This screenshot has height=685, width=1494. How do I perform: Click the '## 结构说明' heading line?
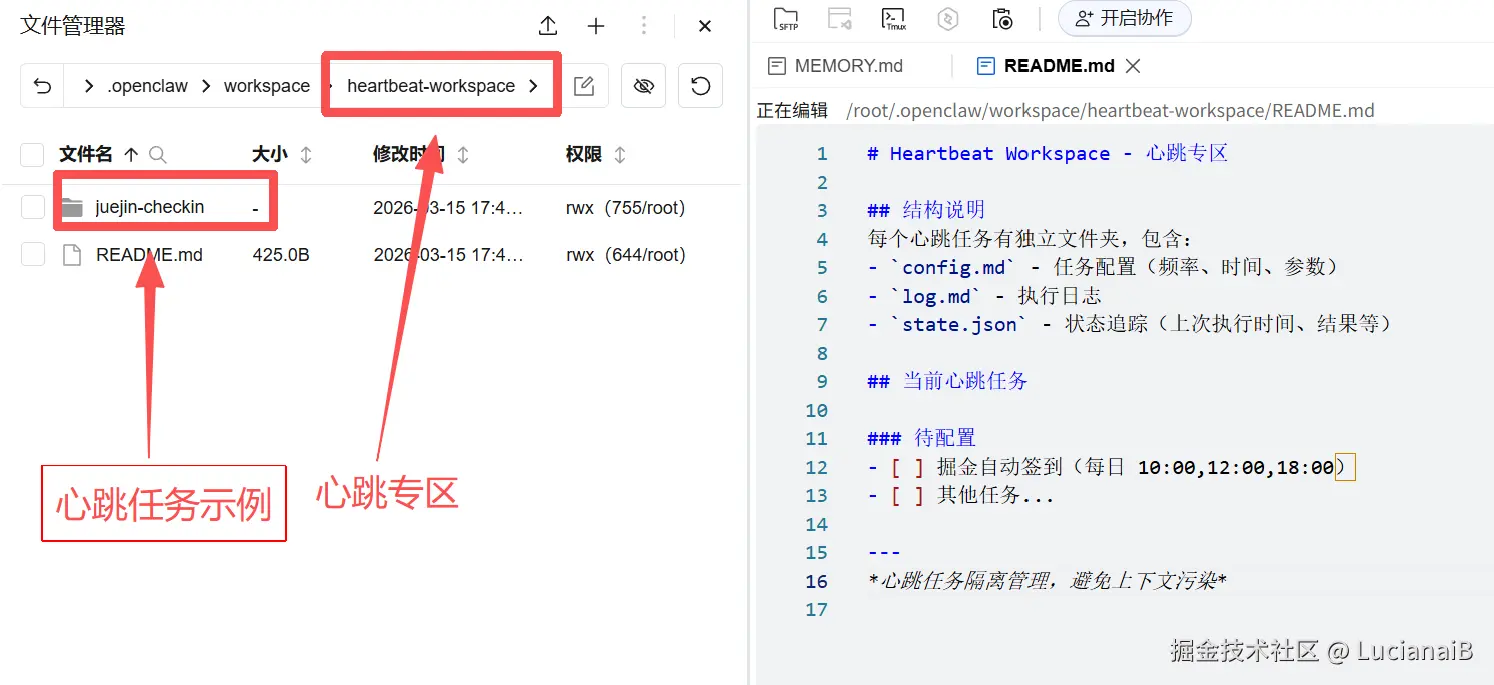pos(926,210)
